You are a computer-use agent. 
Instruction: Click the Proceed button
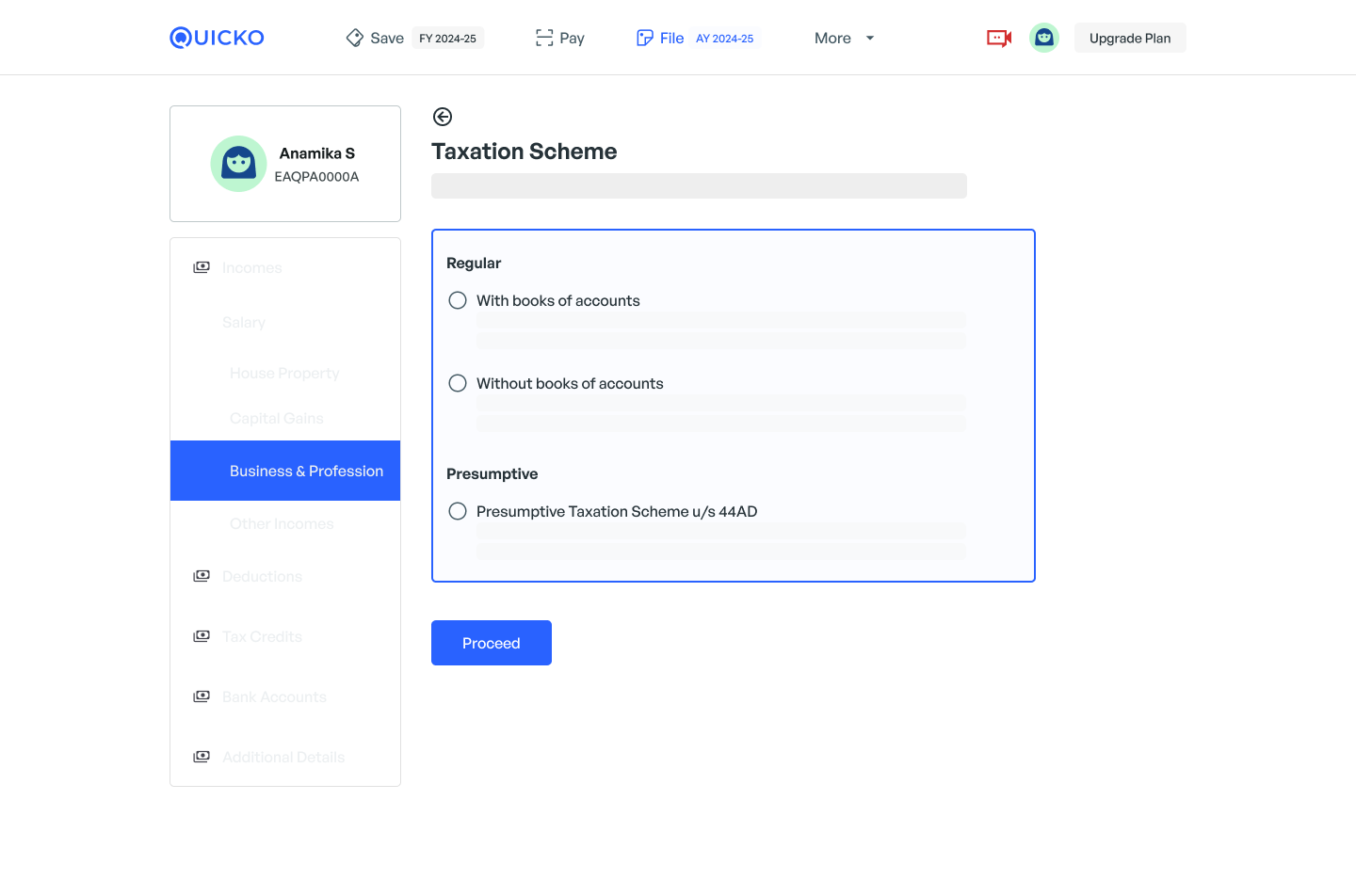492,643
